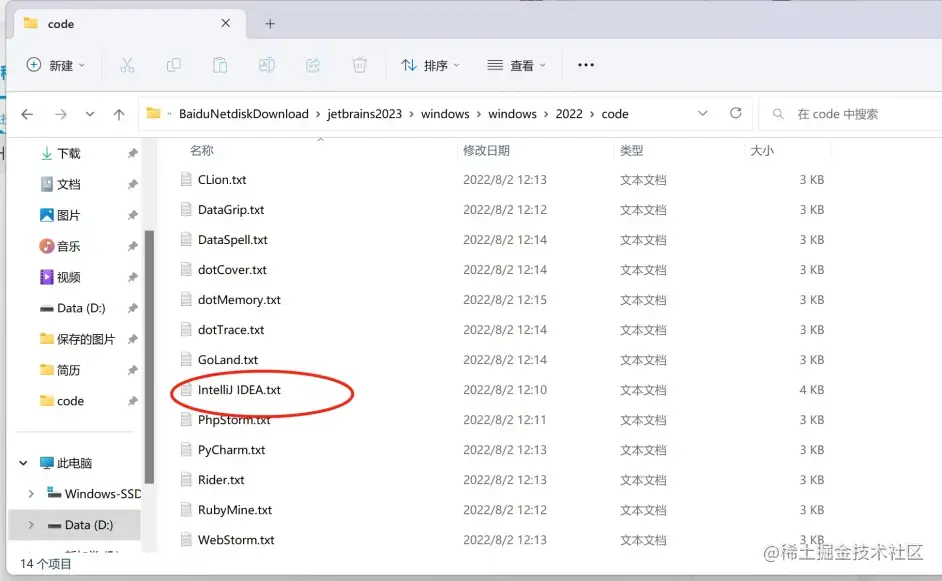Image resolution: width=942 pixels, height=581 pixels.
Task: Navigate to BaiduNetdiskDownload in breadcrumb
Action: pos(243,114)
